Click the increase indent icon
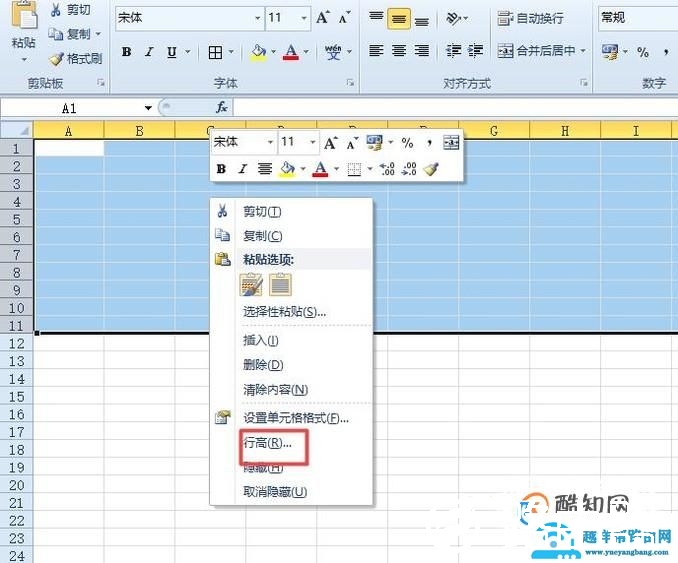This screenshot has height=563, width=678. (x=476, y=51)
